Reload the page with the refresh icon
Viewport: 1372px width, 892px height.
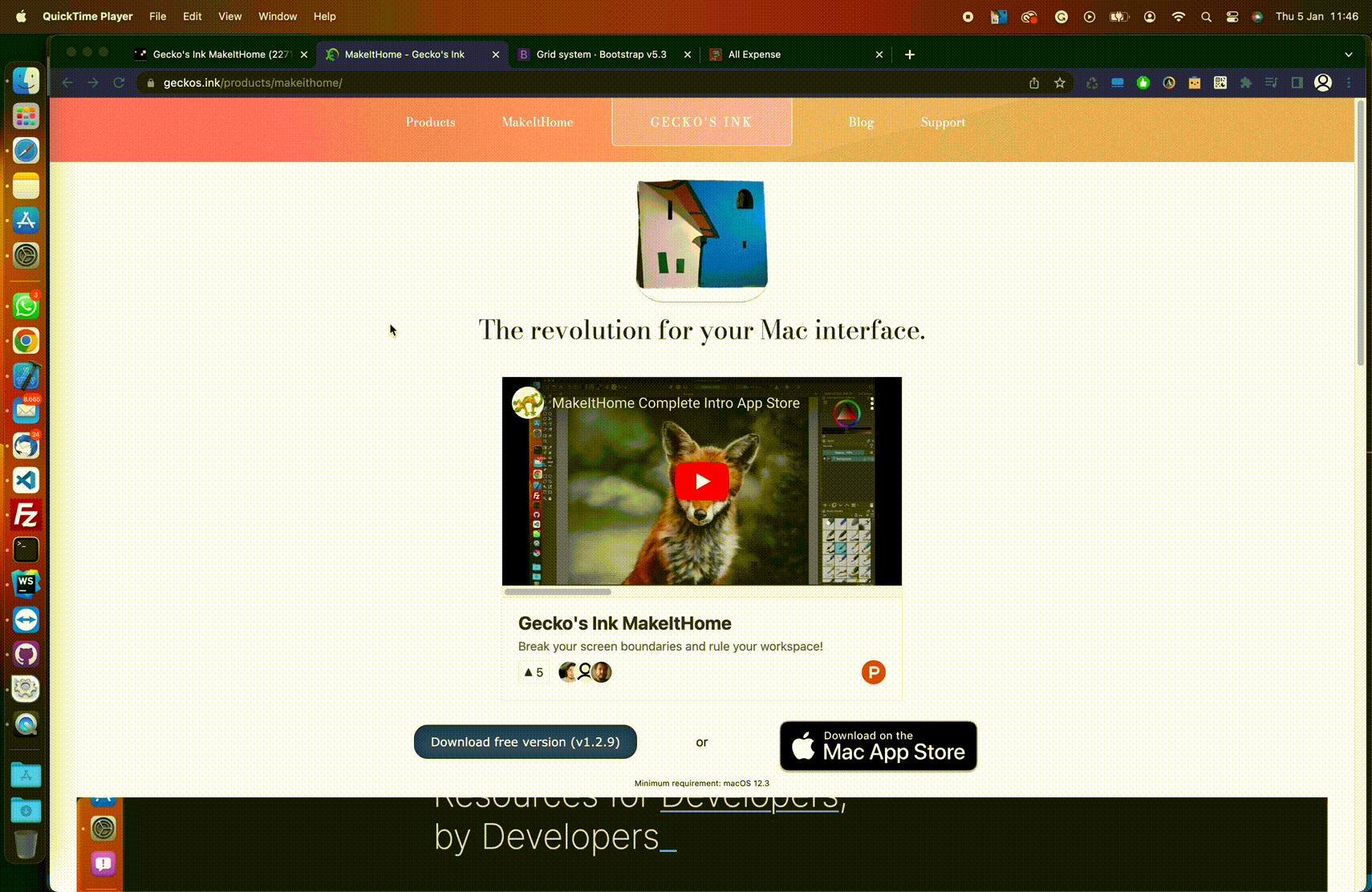pos(119,83)
